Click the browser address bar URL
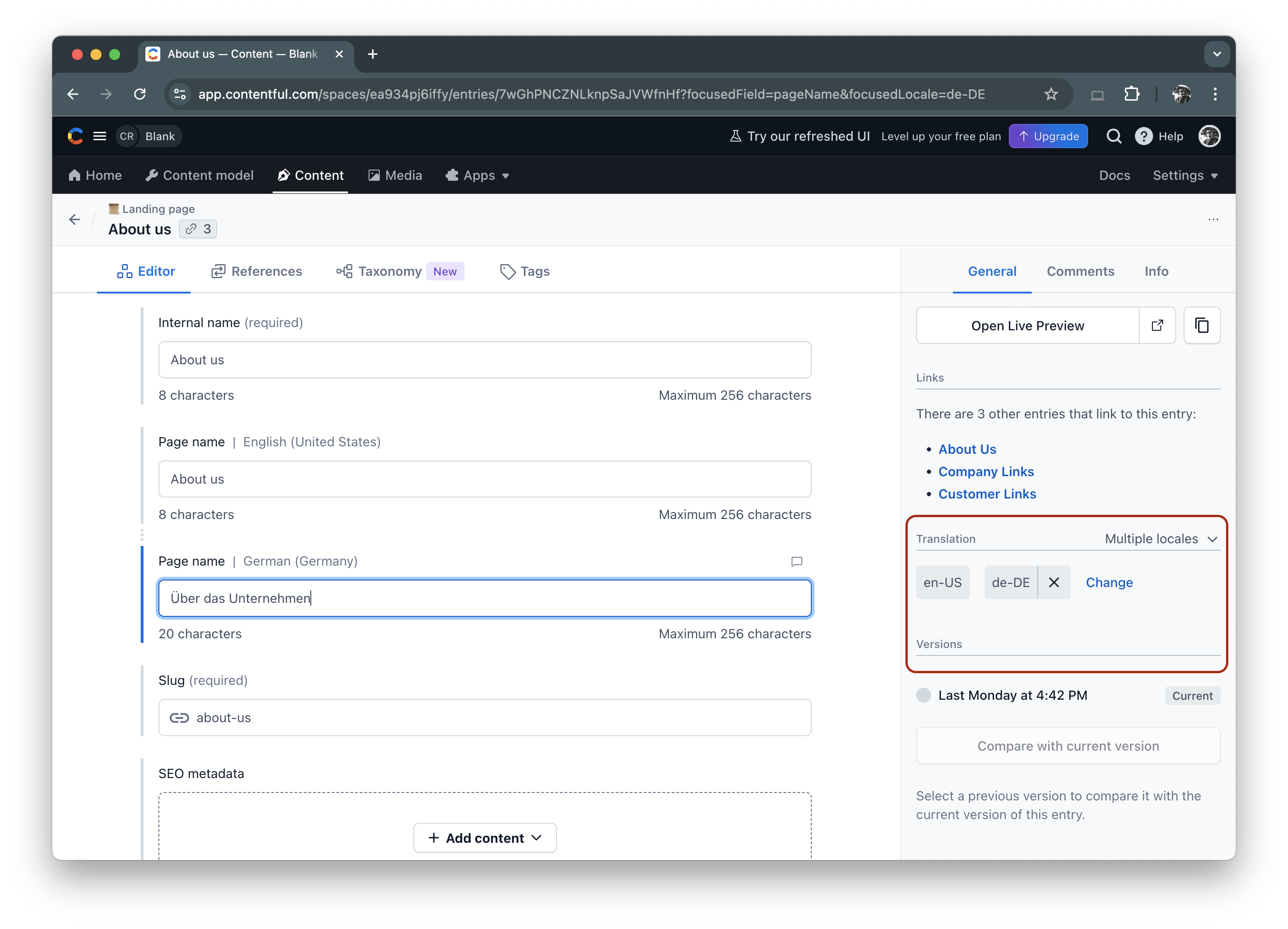The width and height of the screenshot is (1288, 929). 591,94
